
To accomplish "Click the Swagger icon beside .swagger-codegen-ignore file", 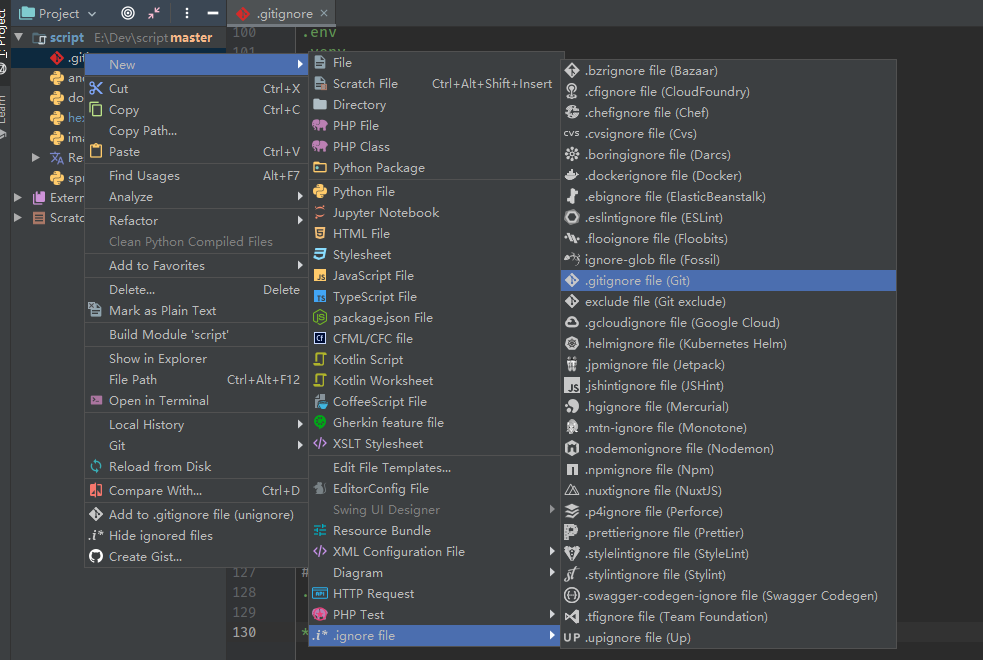I will tap(572, 595).
